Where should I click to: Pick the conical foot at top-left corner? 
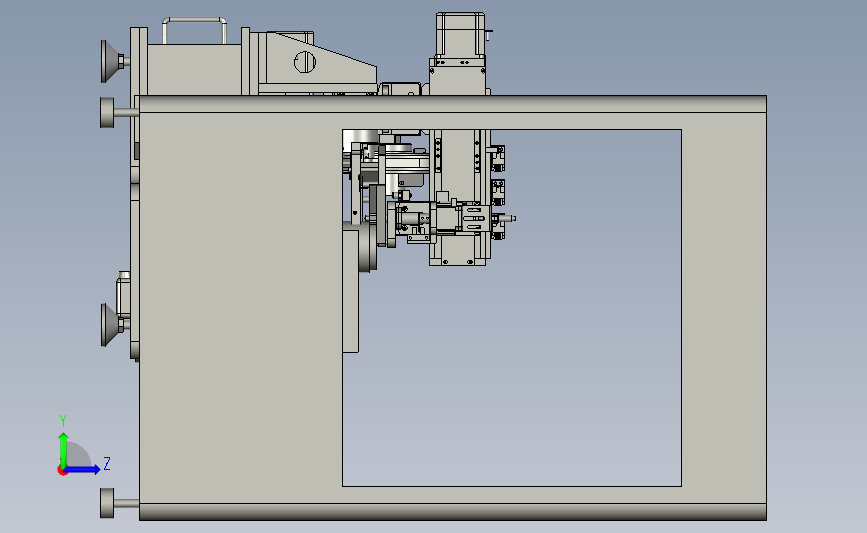(x=112, y=61)
